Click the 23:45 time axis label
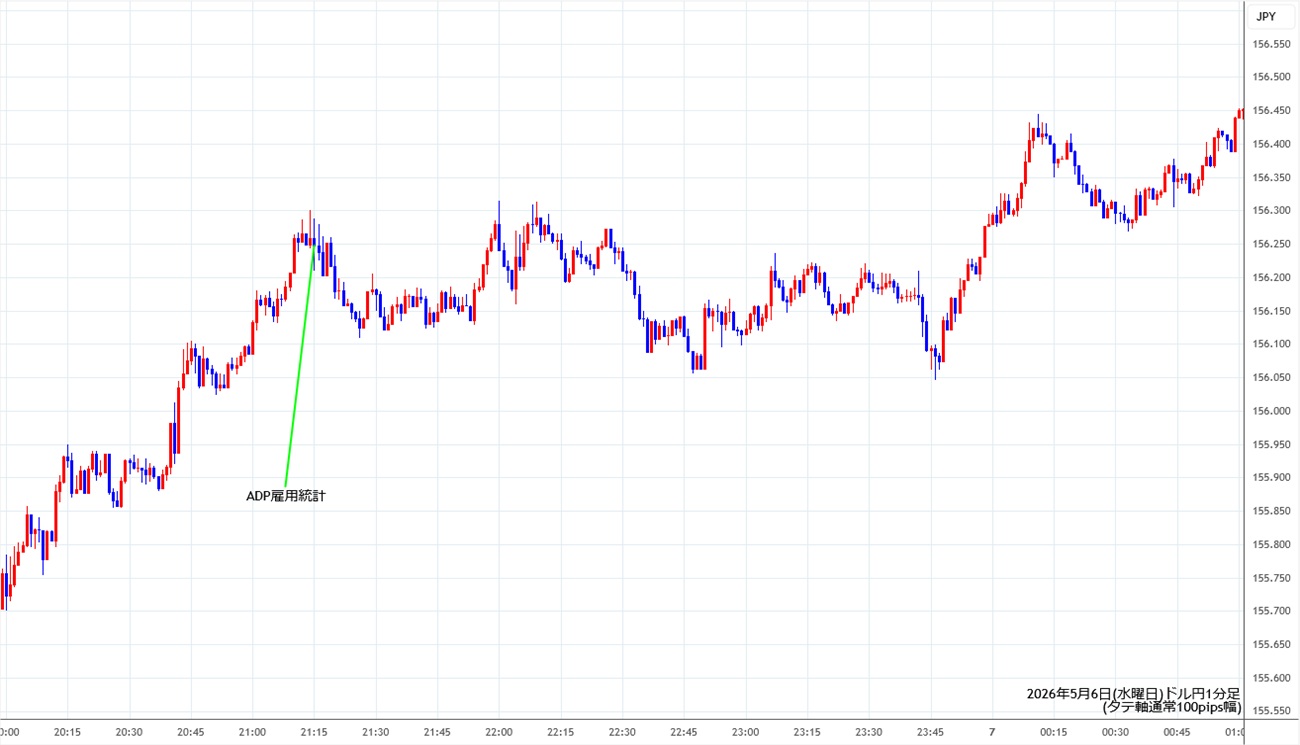The width and height of the screenshot is (1300, 745). [930, 732]
